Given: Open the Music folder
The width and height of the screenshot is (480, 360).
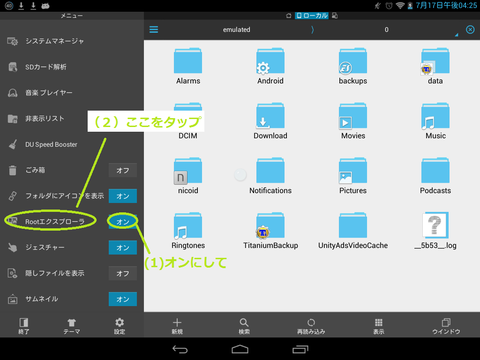Looking at the screenshot, I should click(x=435, y=121).
